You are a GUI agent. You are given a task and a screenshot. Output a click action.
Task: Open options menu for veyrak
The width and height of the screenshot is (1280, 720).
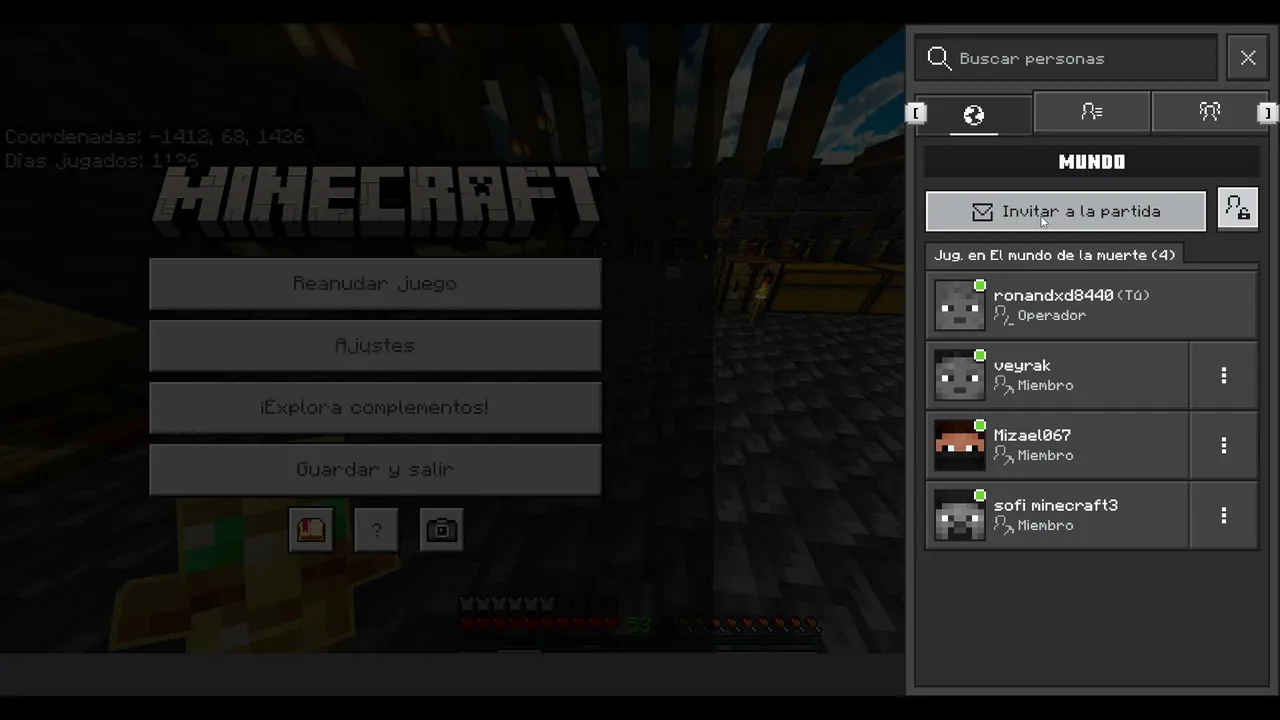pyautogui.click(x=1223, y=375)
